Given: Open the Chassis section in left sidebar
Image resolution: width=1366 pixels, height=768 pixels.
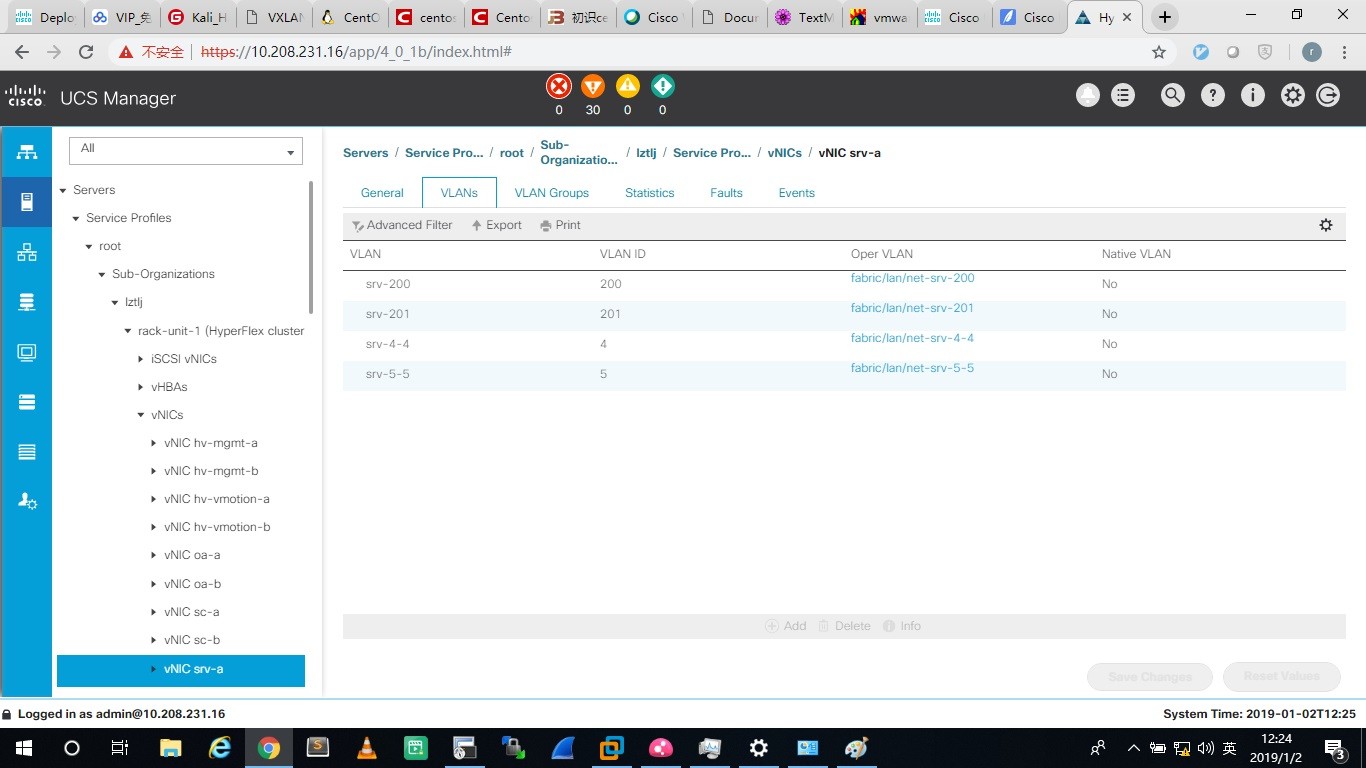Looking at the screenshot, I should pos(27,452).
